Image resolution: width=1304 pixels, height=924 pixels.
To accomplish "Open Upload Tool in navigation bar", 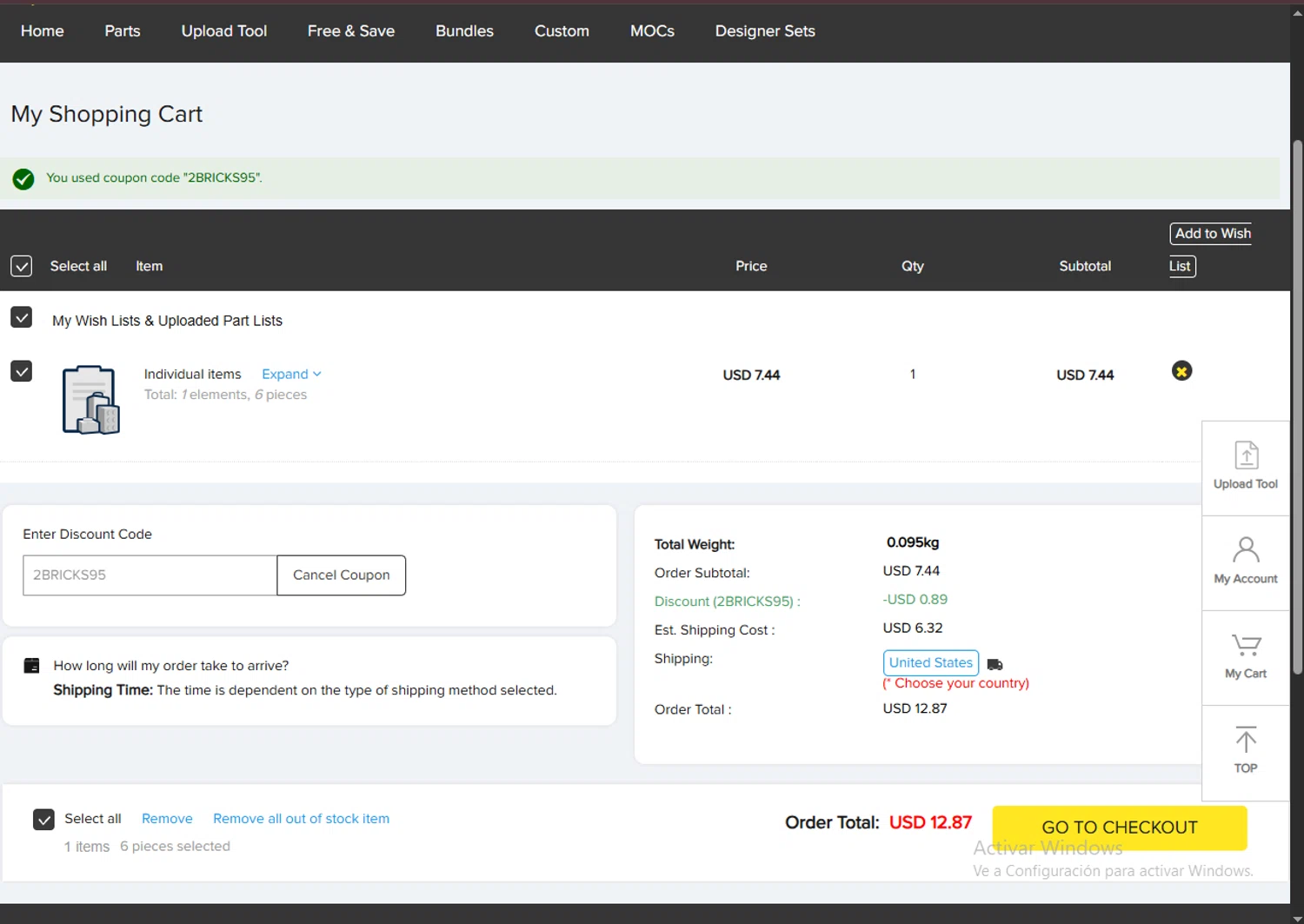I will coord(224,31).
